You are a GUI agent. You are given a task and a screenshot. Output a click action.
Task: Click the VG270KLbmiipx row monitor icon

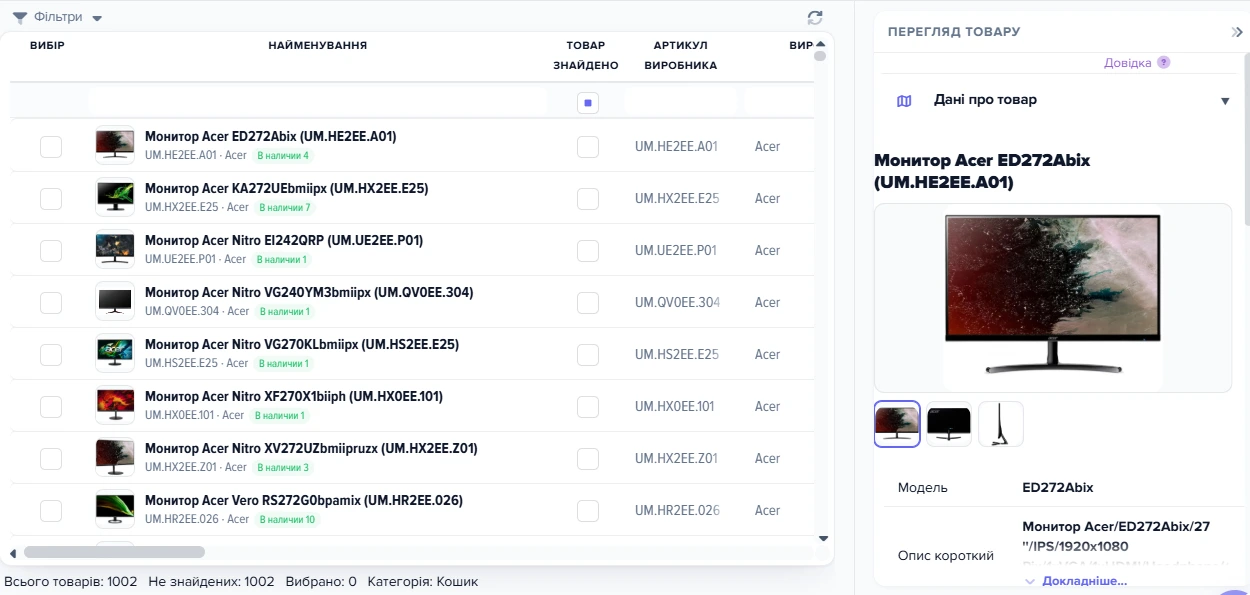(115, 354)
